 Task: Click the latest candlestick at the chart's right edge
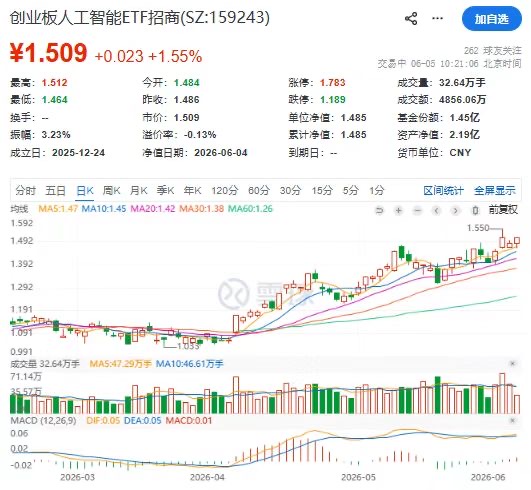pyautogui.click(x=517, y=241)
